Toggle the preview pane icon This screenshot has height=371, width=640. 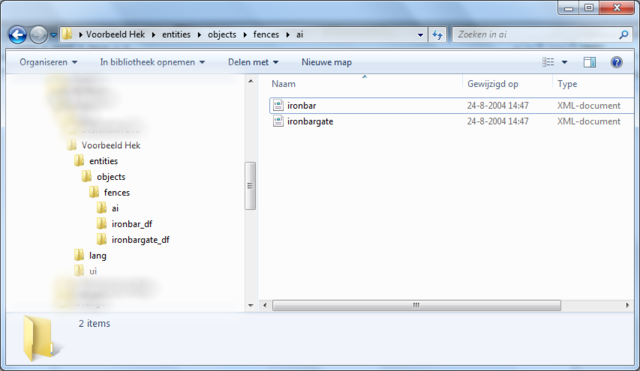589,62
